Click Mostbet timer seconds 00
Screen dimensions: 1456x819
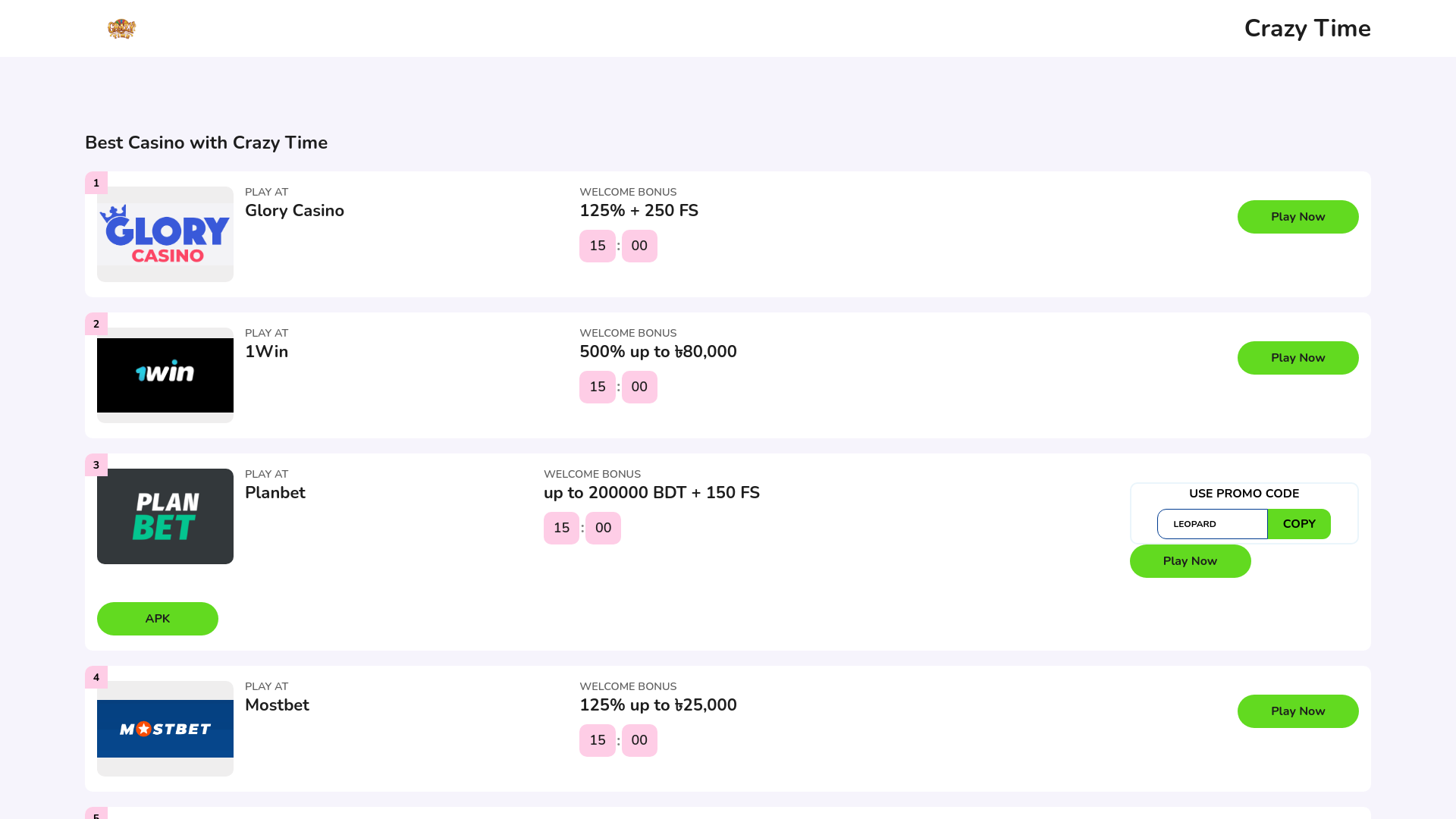point(639,740)
